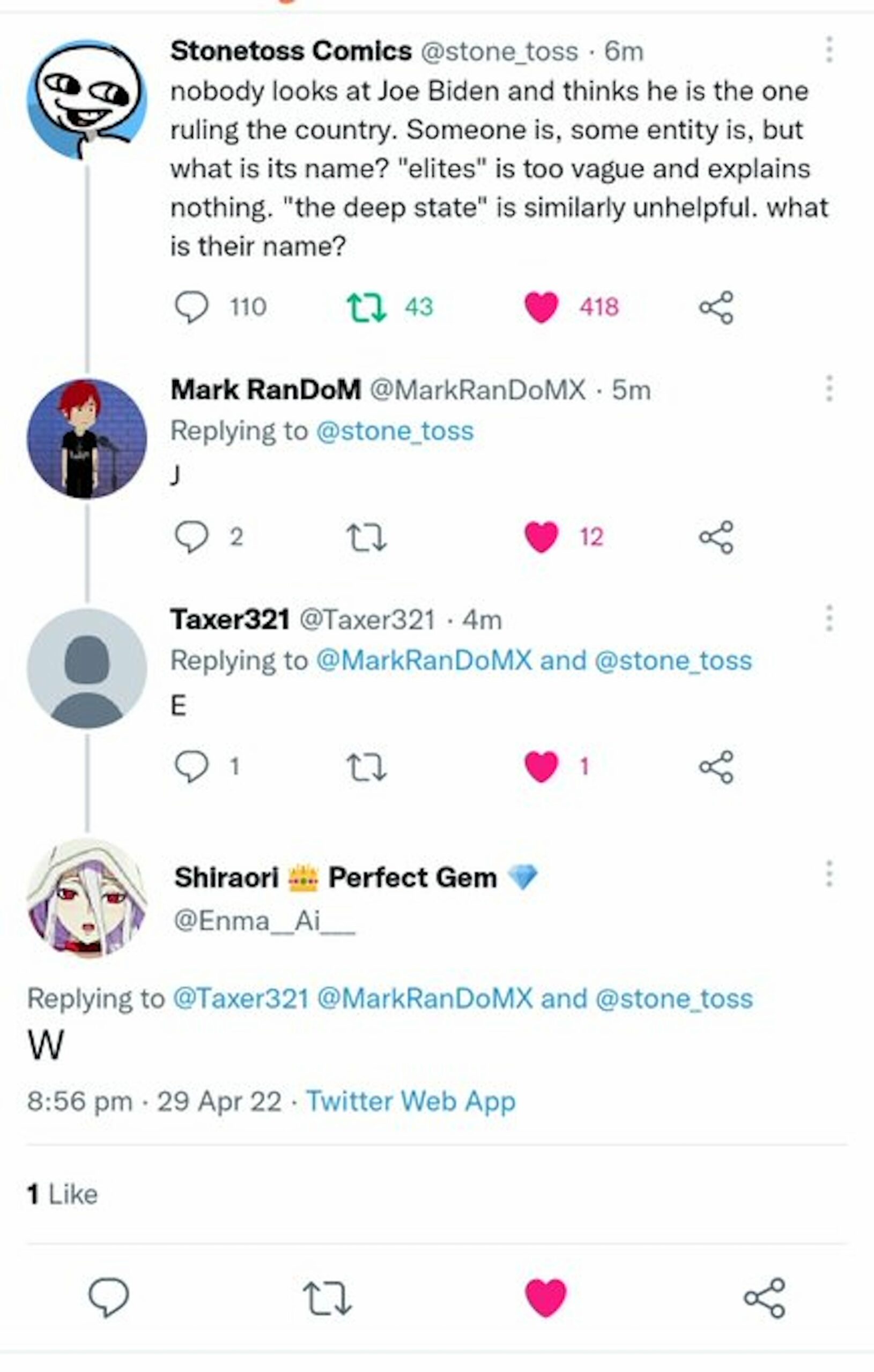Retweet Mark RanDoM's reply
This screenshot has height=1372, width=874.
[x=367, y=538]
